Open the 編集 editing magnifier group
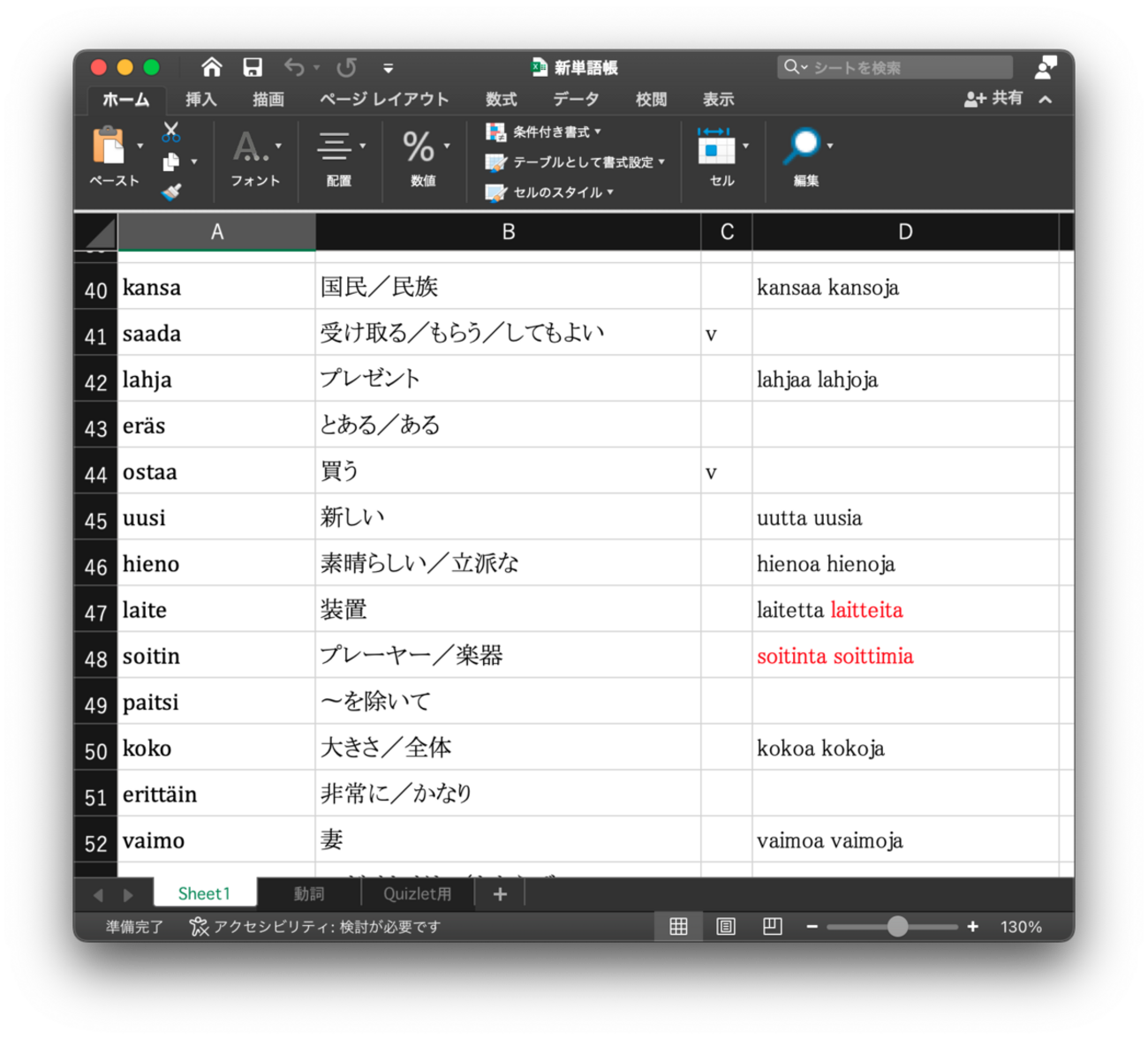 [x=806, y=158]
